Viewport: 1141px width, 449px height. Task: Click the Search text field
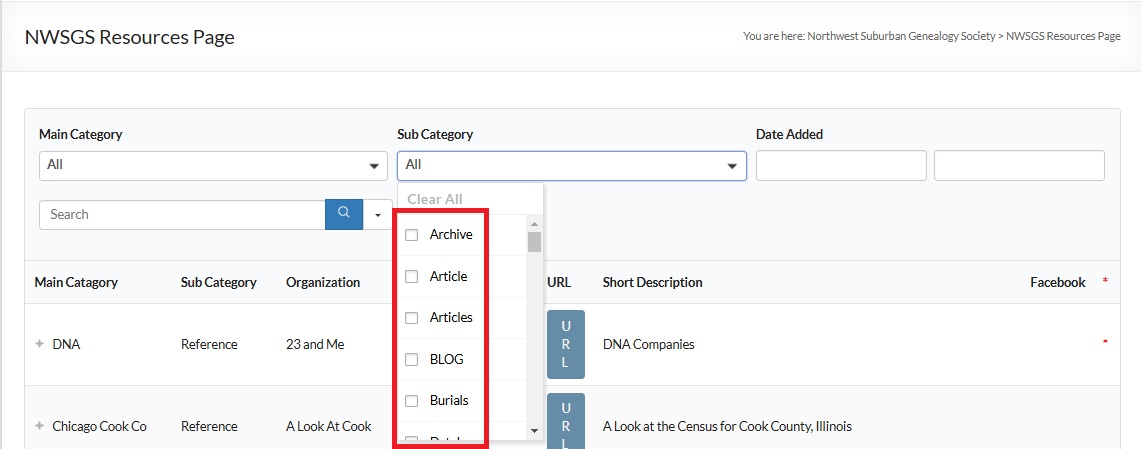[x=182, y=214]
